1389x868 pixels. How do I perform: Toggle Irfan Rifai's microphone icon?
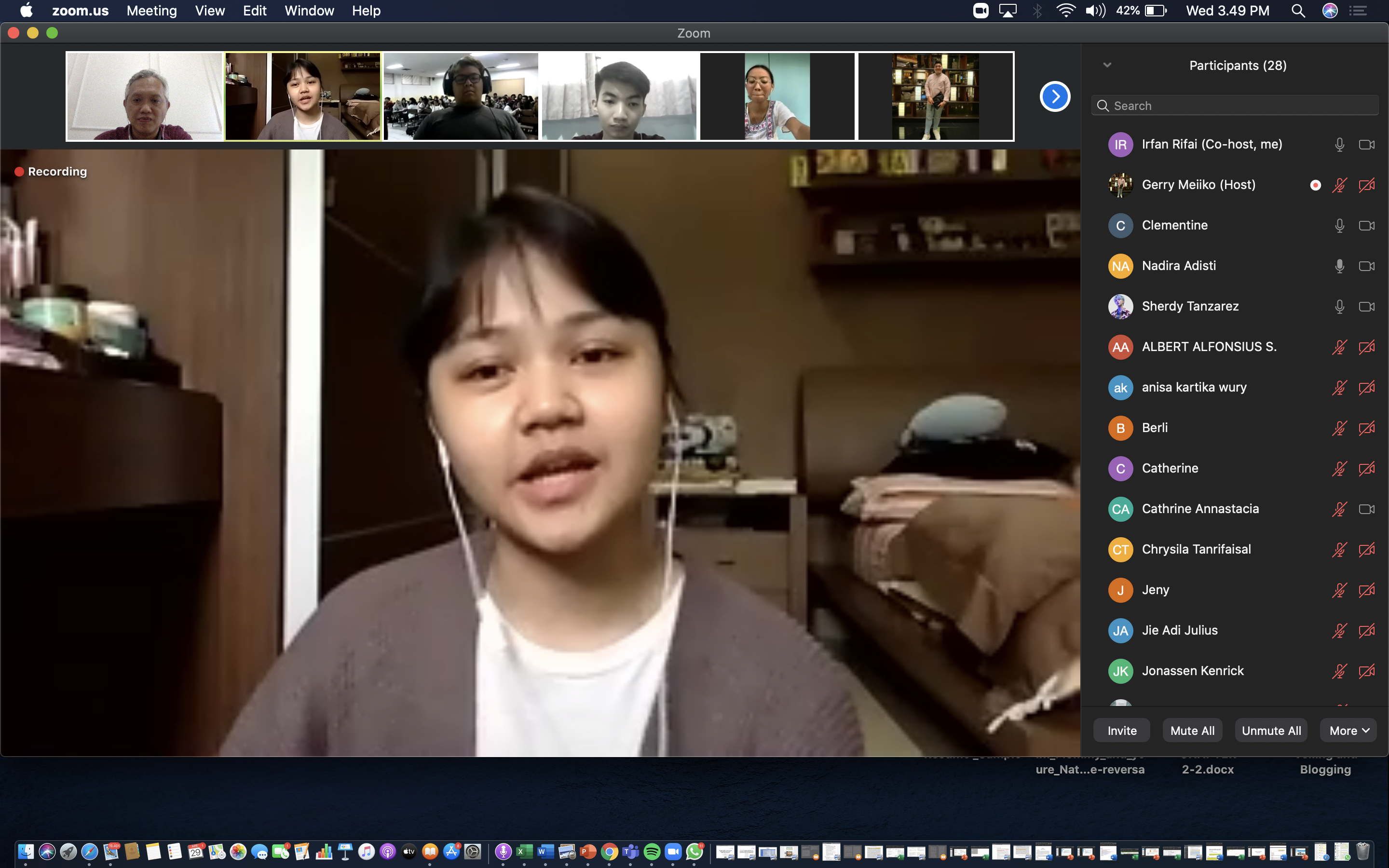(x=1339, y=145)
